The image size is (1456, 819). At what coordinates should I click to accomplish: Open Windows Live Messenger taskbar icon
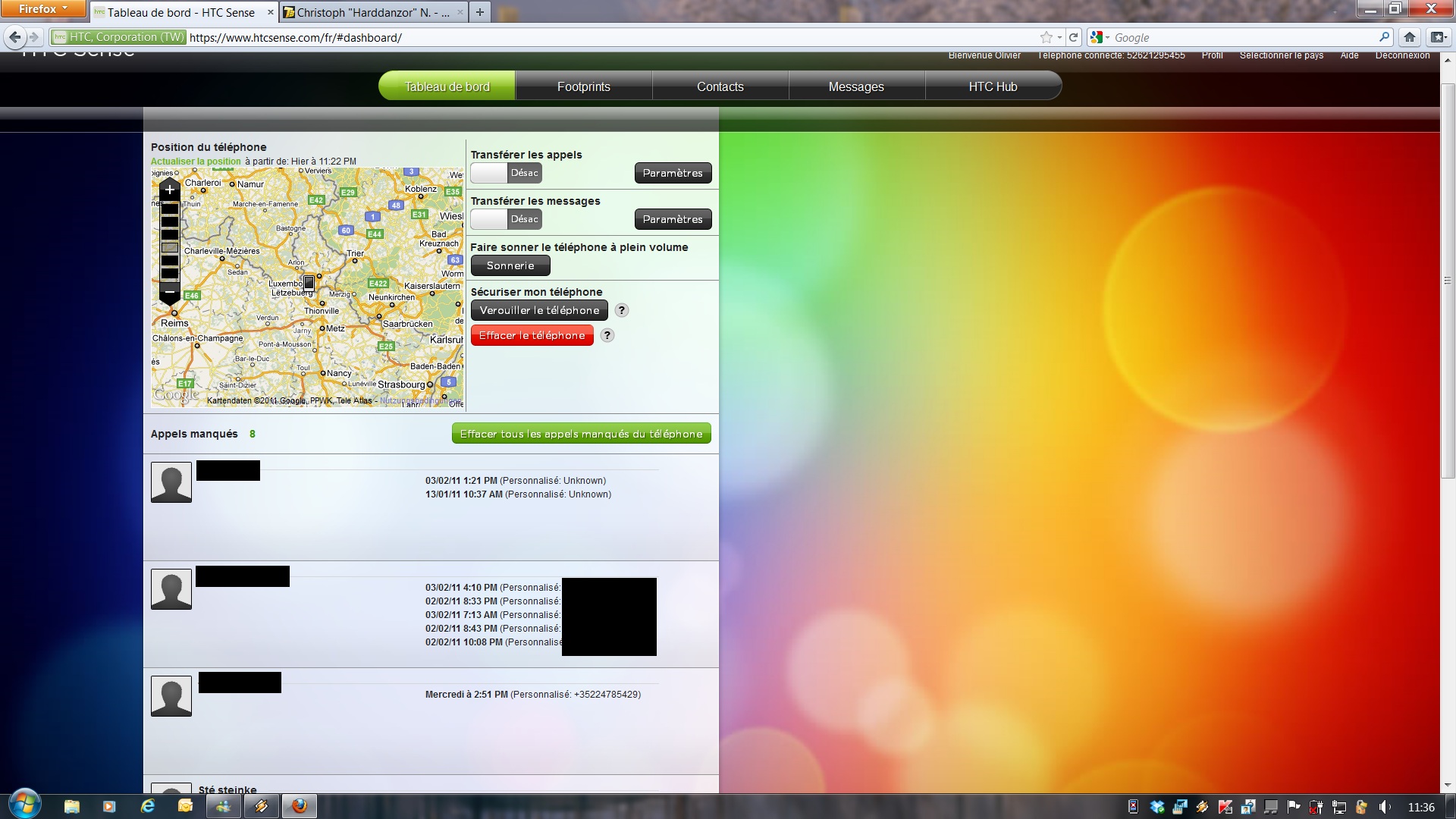(224, 806)
